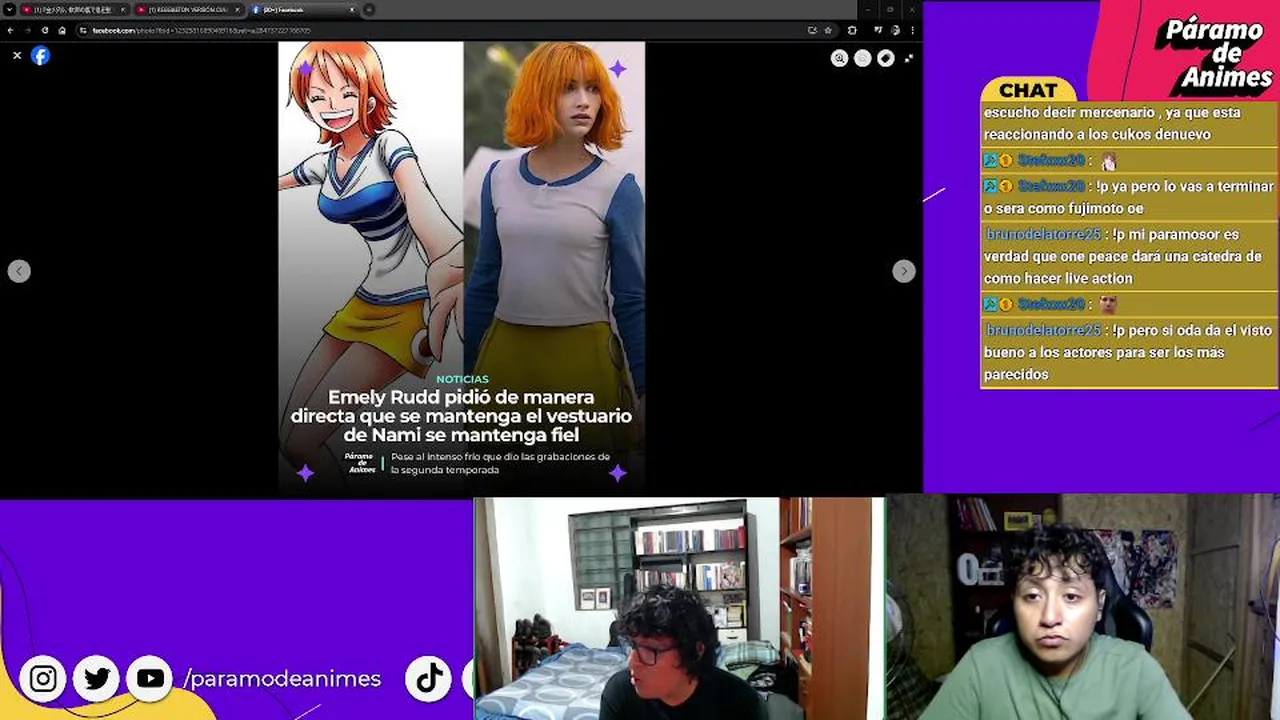Click the TikTok icon in overlay
The width and height of the screenshot is (1280, 720).
click(x=429, y=679)
